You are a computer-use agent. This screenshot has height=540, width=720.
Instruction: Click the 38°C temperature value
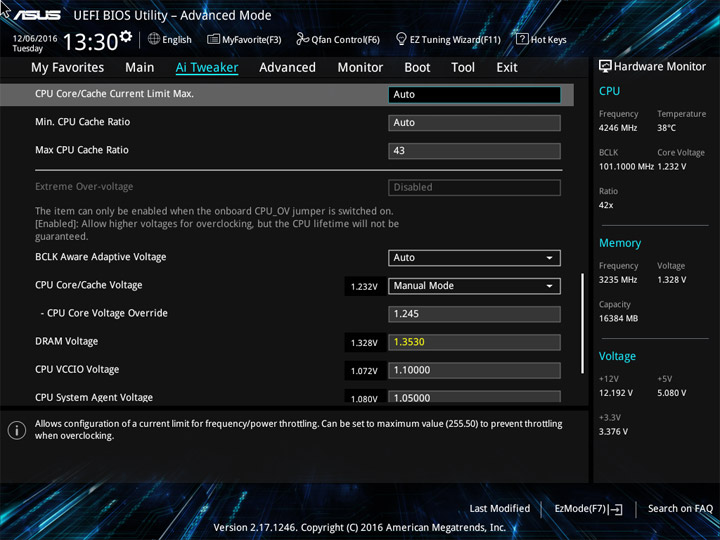pos(666,128)
